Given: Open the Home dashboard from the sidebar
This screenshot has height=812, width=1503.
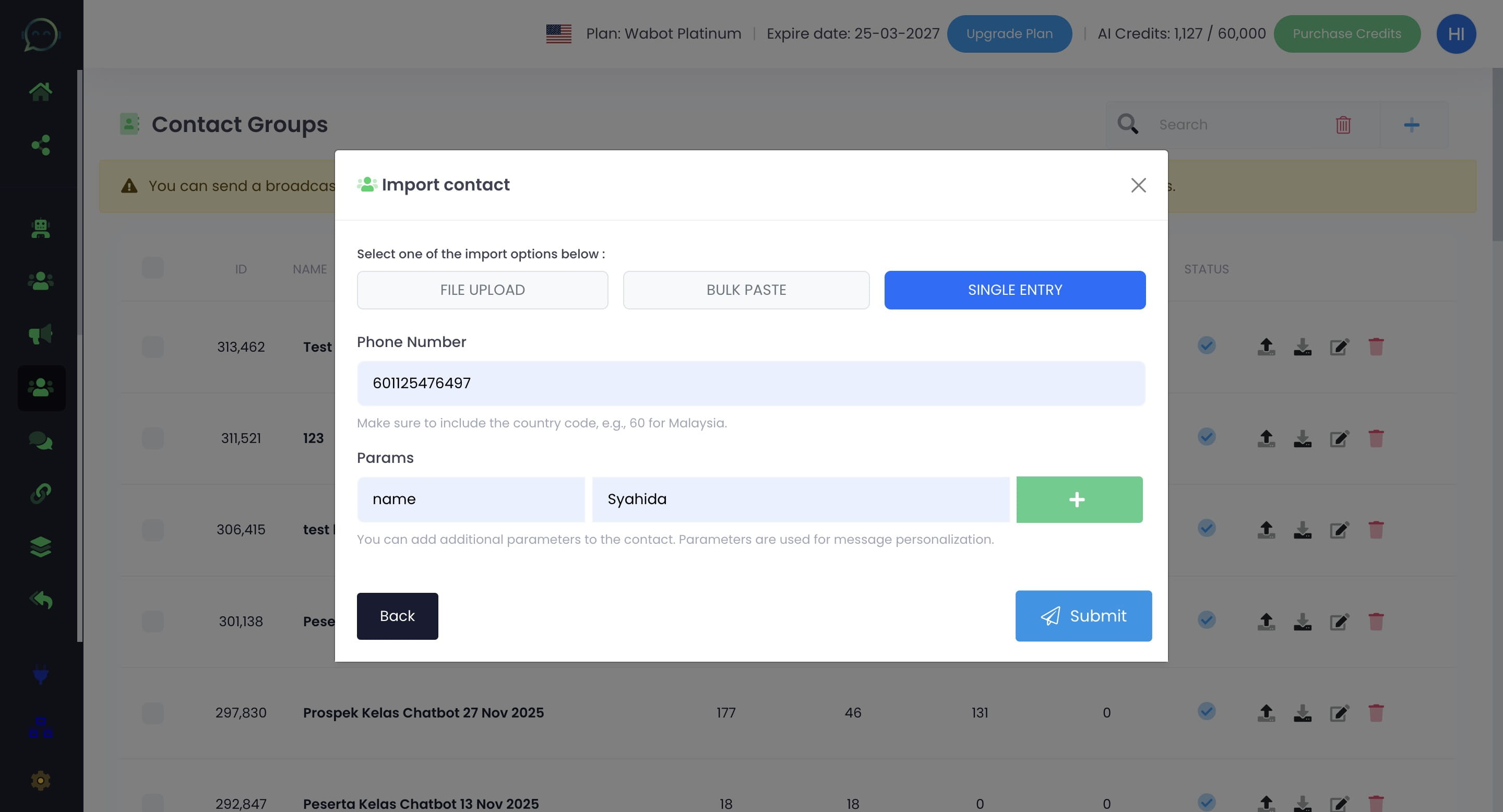Looking at the screenshot, I should (41, 90).
